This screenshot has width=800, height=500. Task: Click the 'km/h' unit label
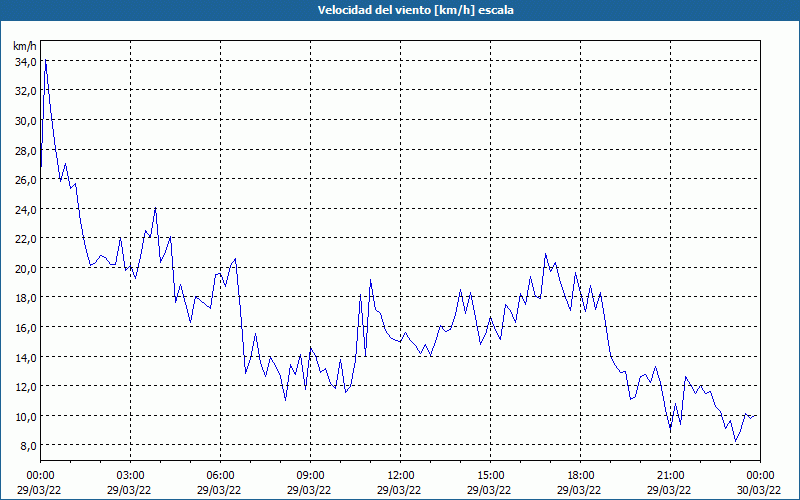pos(25,46)
